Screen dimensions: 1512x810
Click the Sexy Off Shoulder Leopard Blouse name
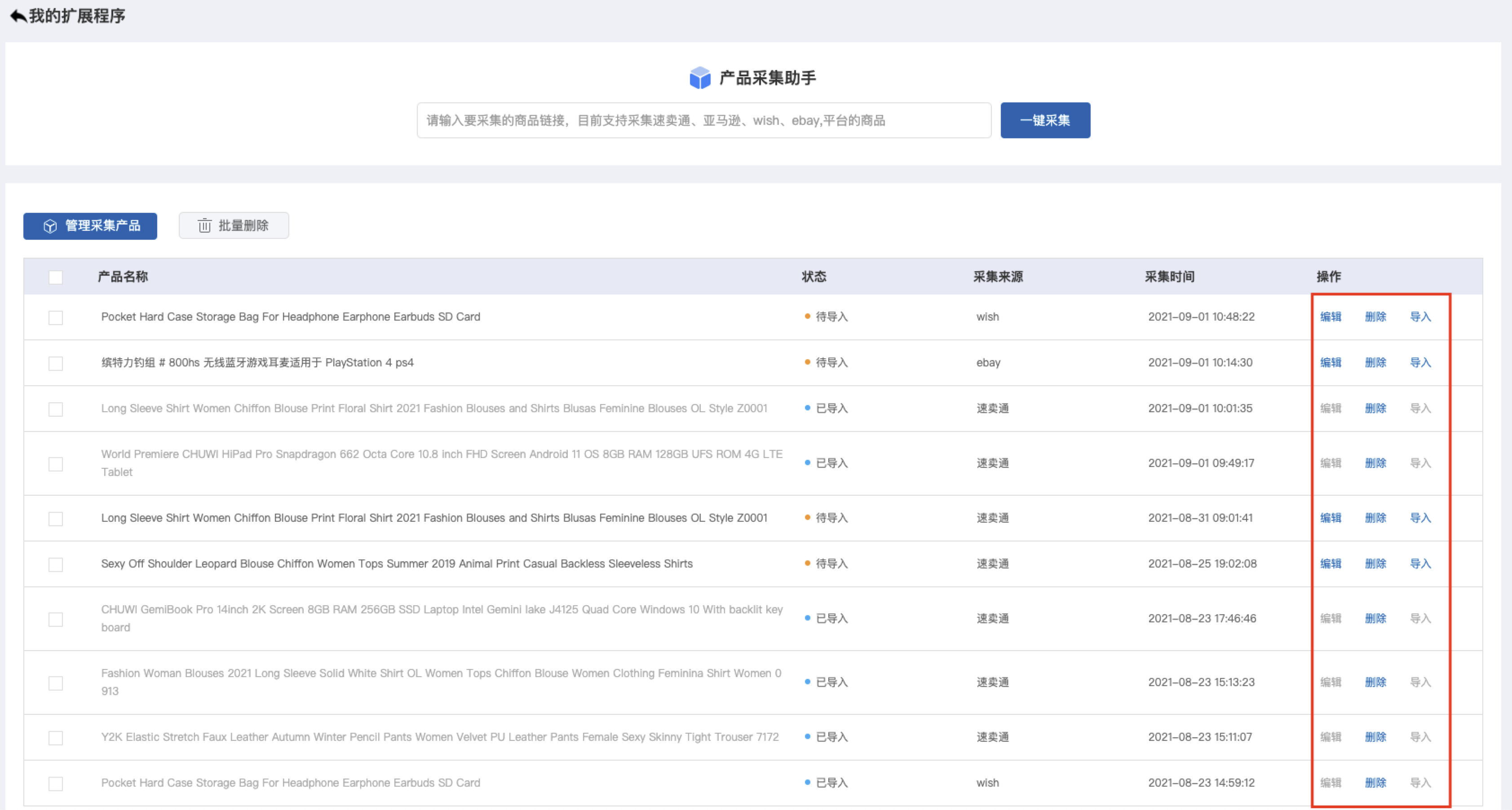397,563
